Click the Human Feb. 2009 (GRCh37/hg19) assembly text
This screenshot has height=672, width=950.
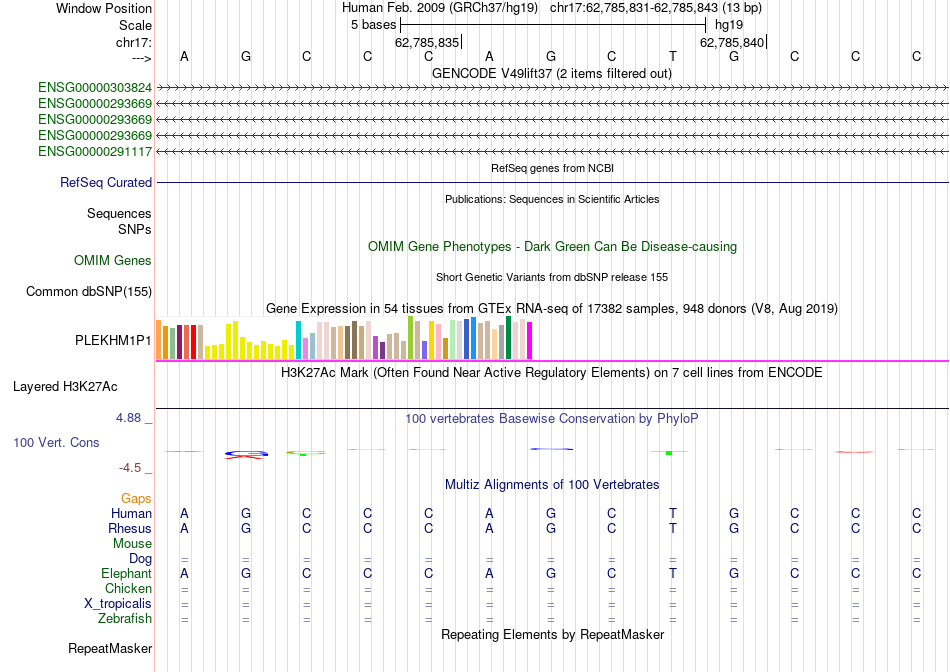point(440,8)
